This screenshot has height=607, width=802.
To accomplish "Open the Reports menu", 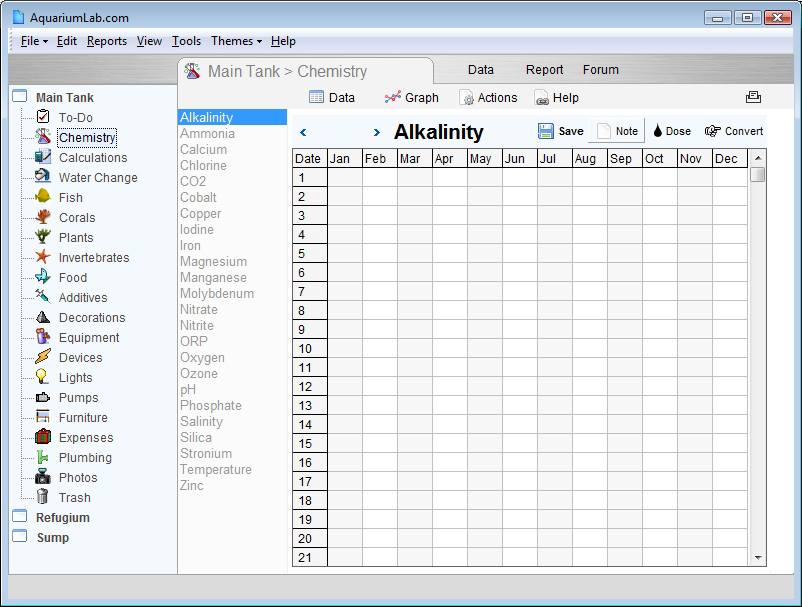I will (106, 41).
